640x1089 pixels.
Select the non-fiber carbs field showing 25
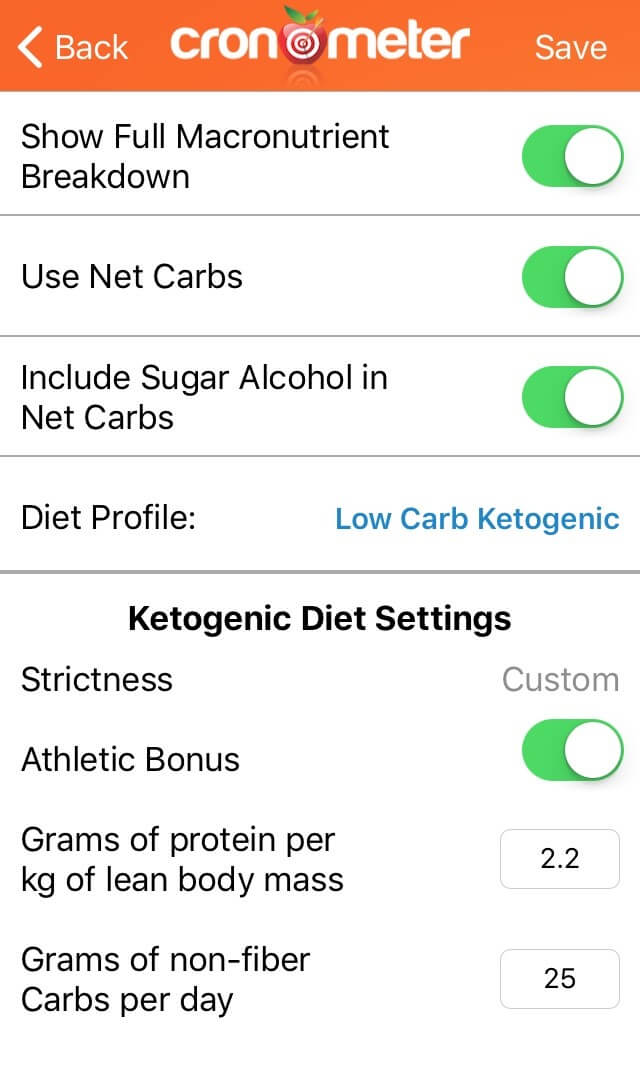[x=559, y=979]
